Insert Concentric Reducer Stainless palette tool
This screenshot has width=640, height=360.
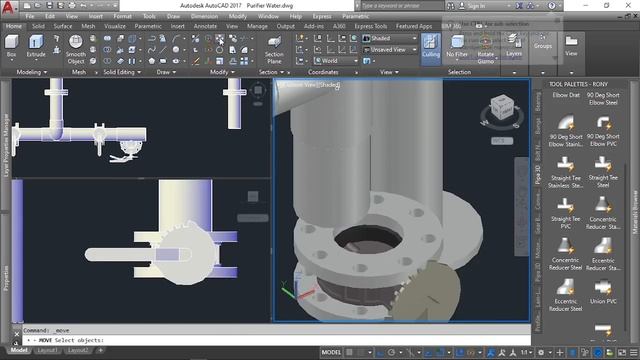(603, 213)
